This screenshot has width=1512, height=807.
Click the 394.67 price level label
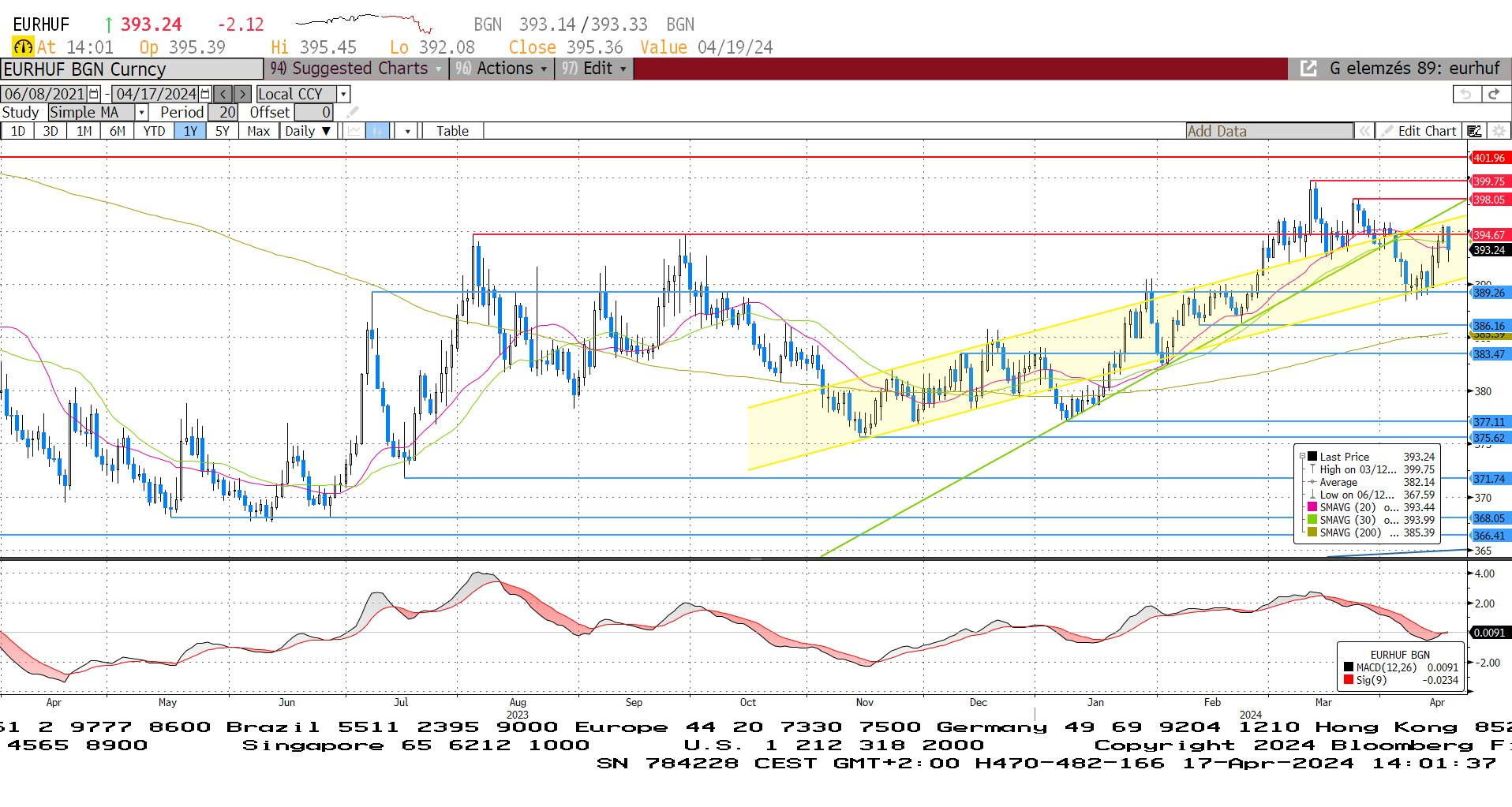(1489, 235)
